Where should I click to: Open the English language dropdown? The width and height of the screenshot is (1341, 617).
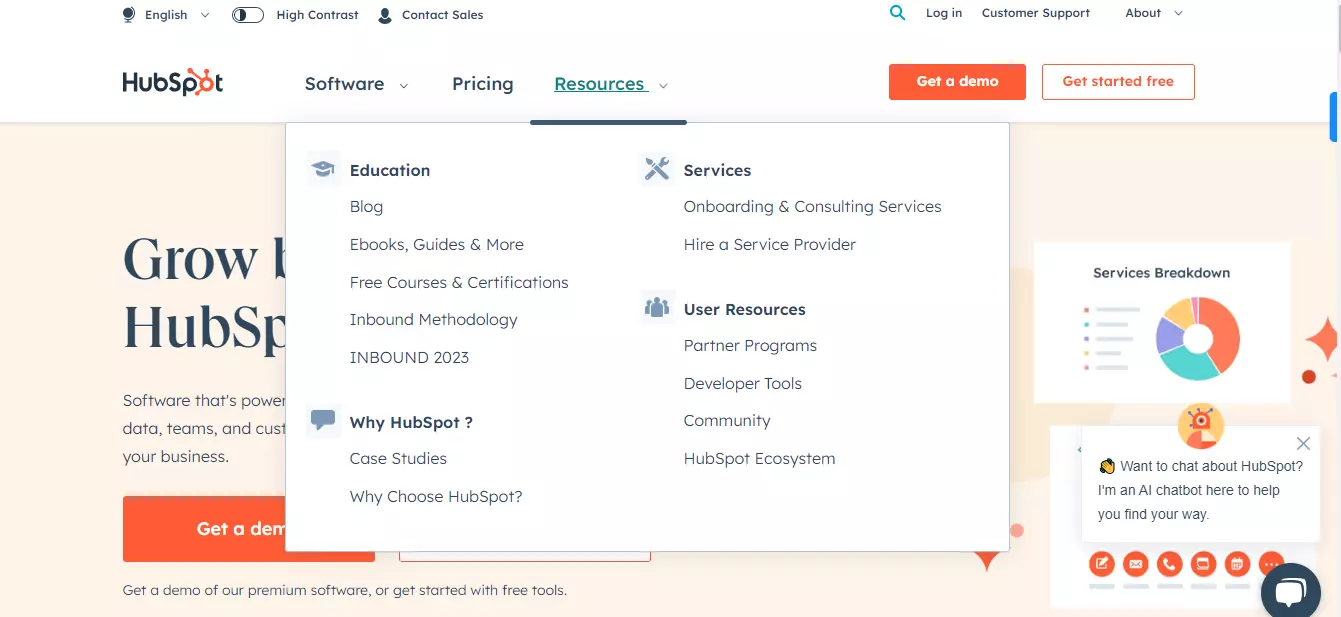tap(178, 15)
